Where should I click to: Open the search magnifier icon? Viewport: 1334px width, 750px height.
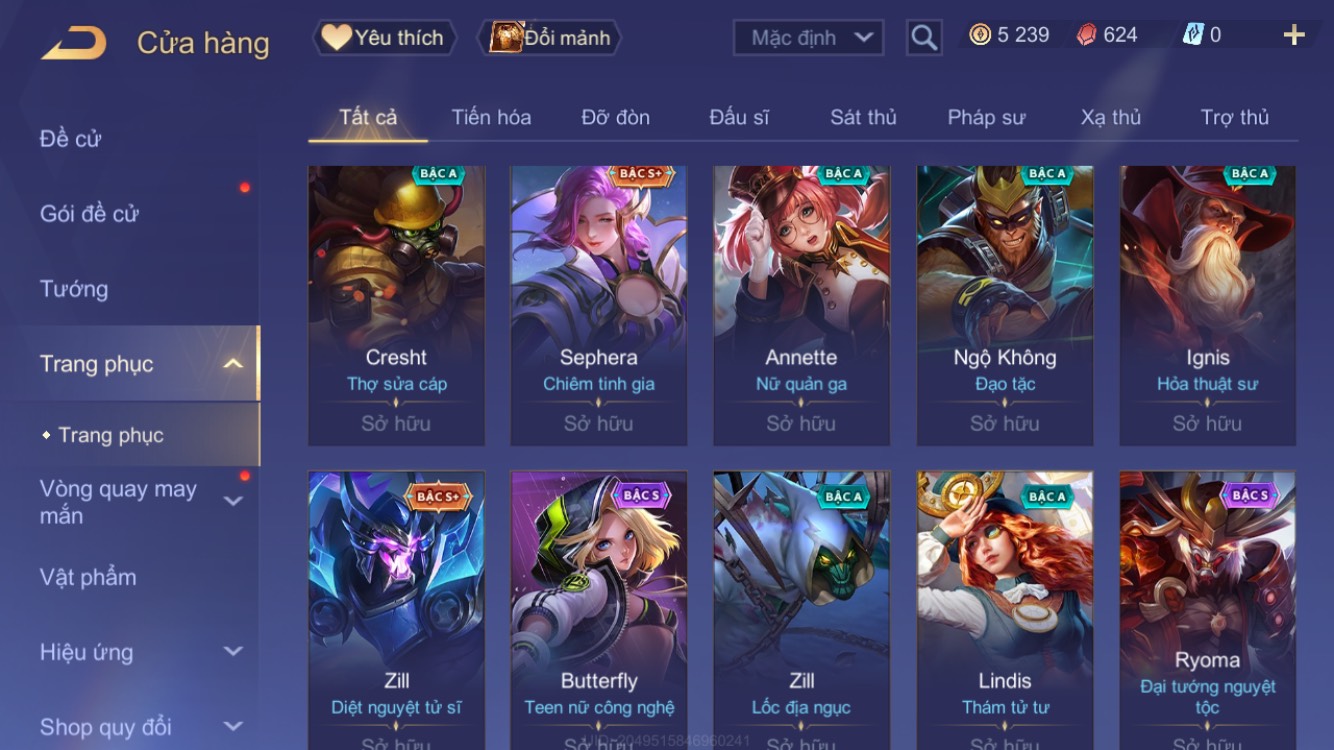point(924,38)
